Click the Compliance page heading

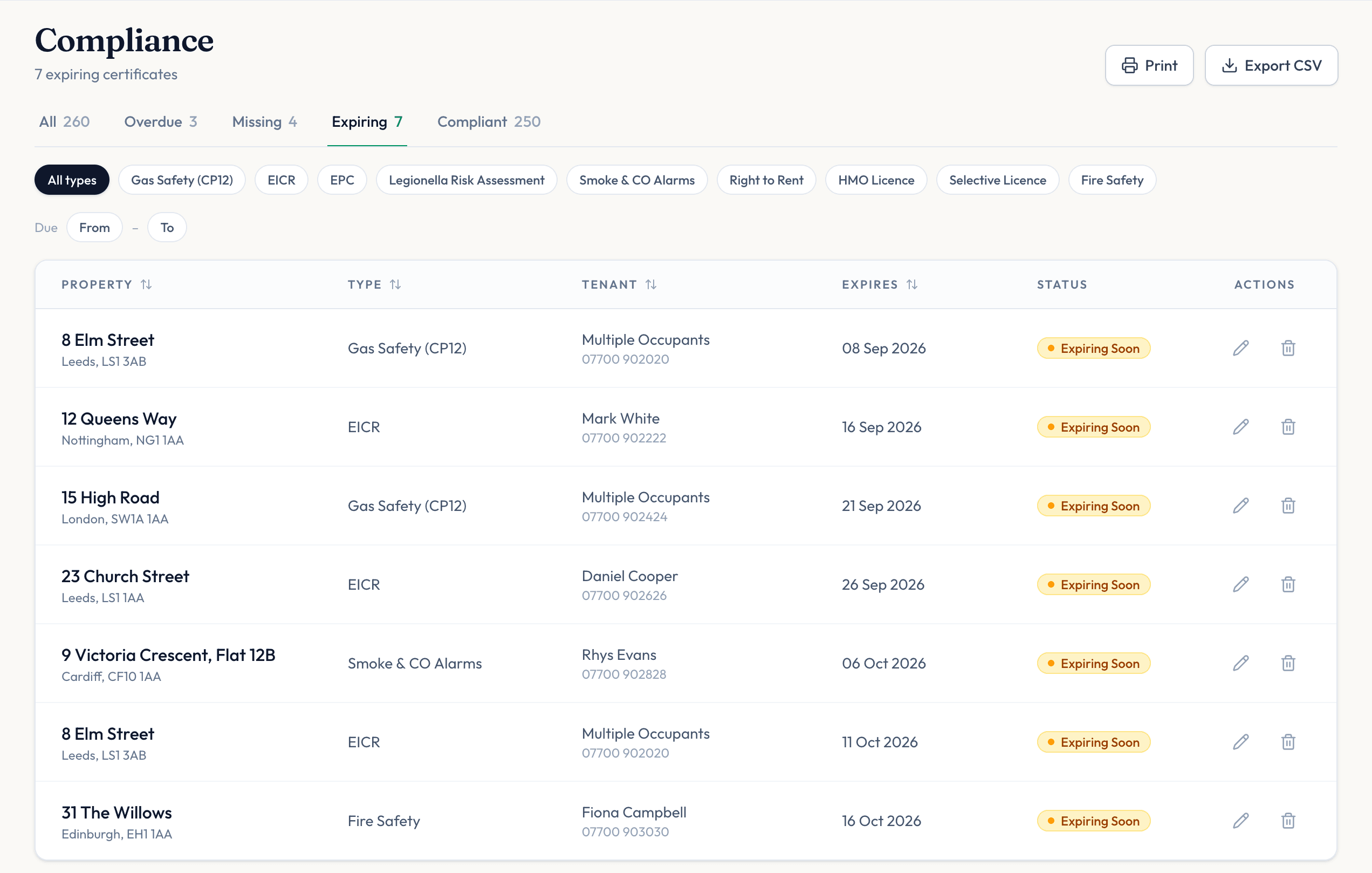click(x=124, y=40)
